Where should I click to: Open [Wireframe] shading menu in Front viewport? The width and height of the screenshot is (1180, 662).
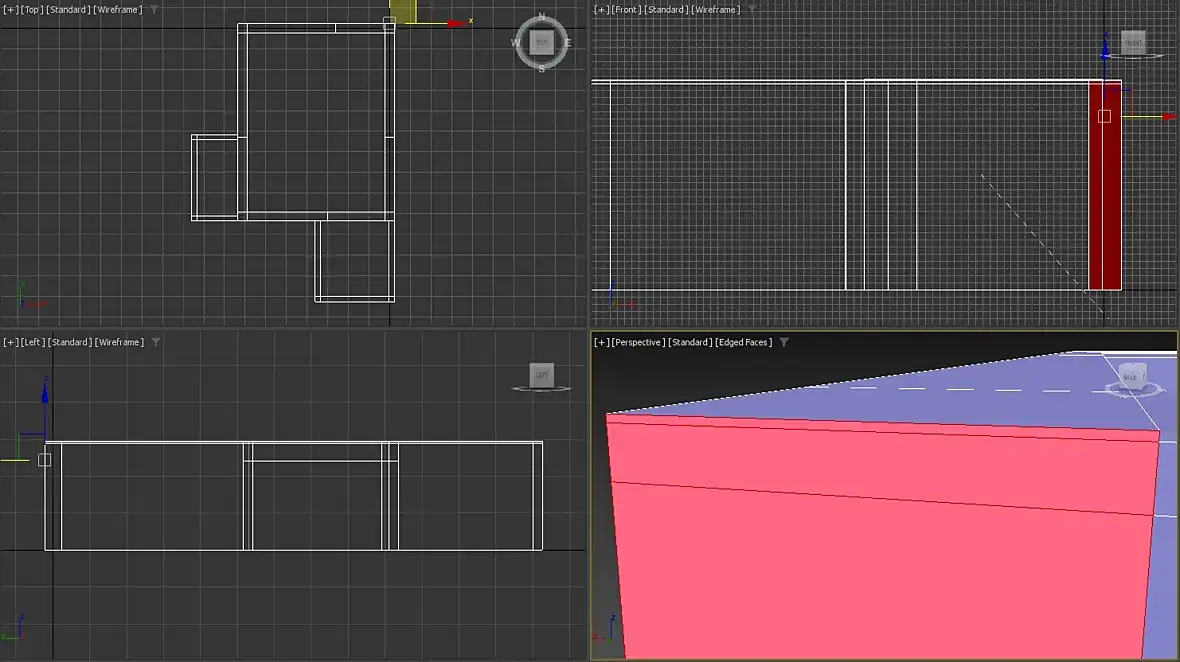click(716, 10)
